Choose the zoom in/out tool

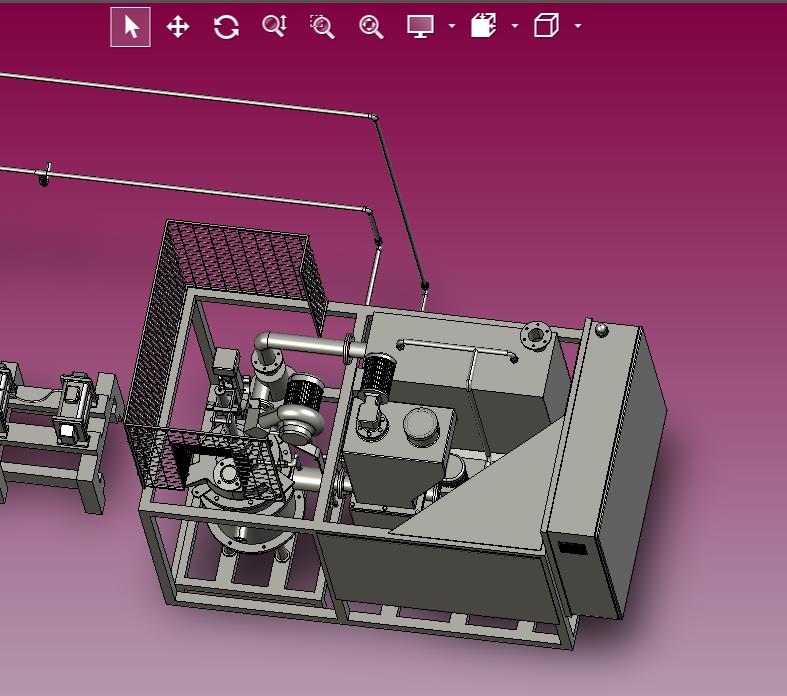click(x=275, y=26)
